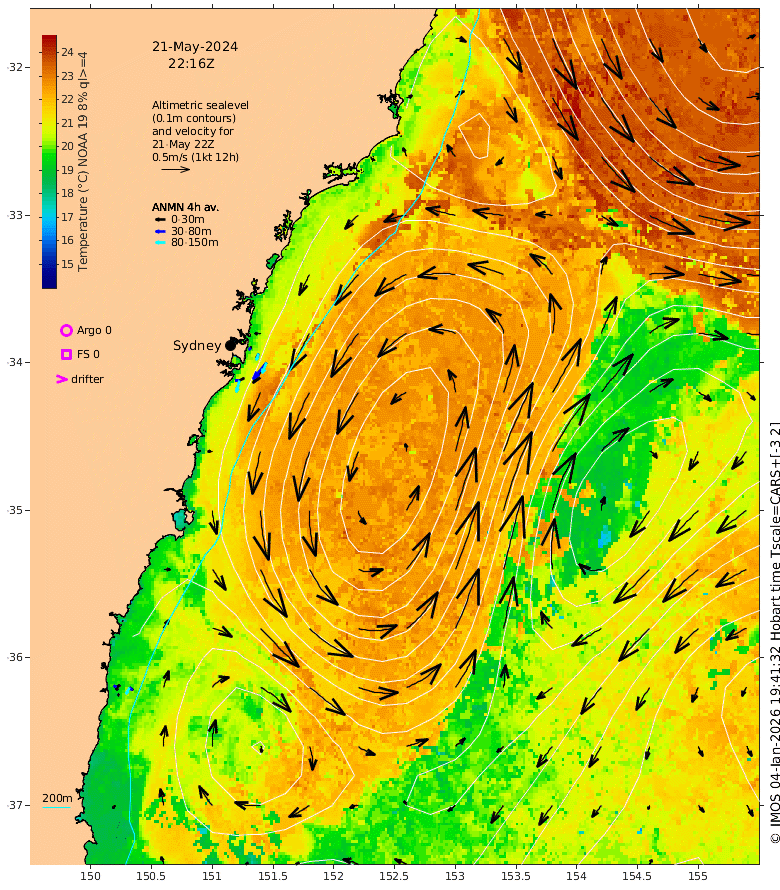Click the 'drifter' legend label
This screenshot has height=890, width=780.
[x=87, y=379]
